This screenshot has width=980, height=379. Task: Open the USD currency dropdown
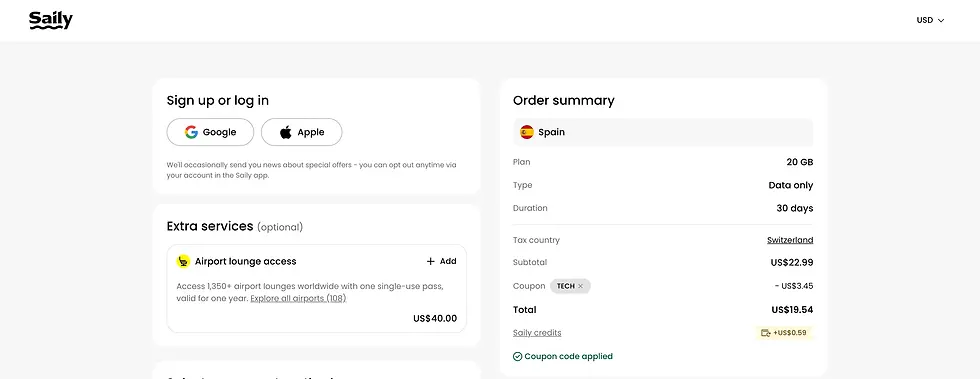tap(930, 20)
